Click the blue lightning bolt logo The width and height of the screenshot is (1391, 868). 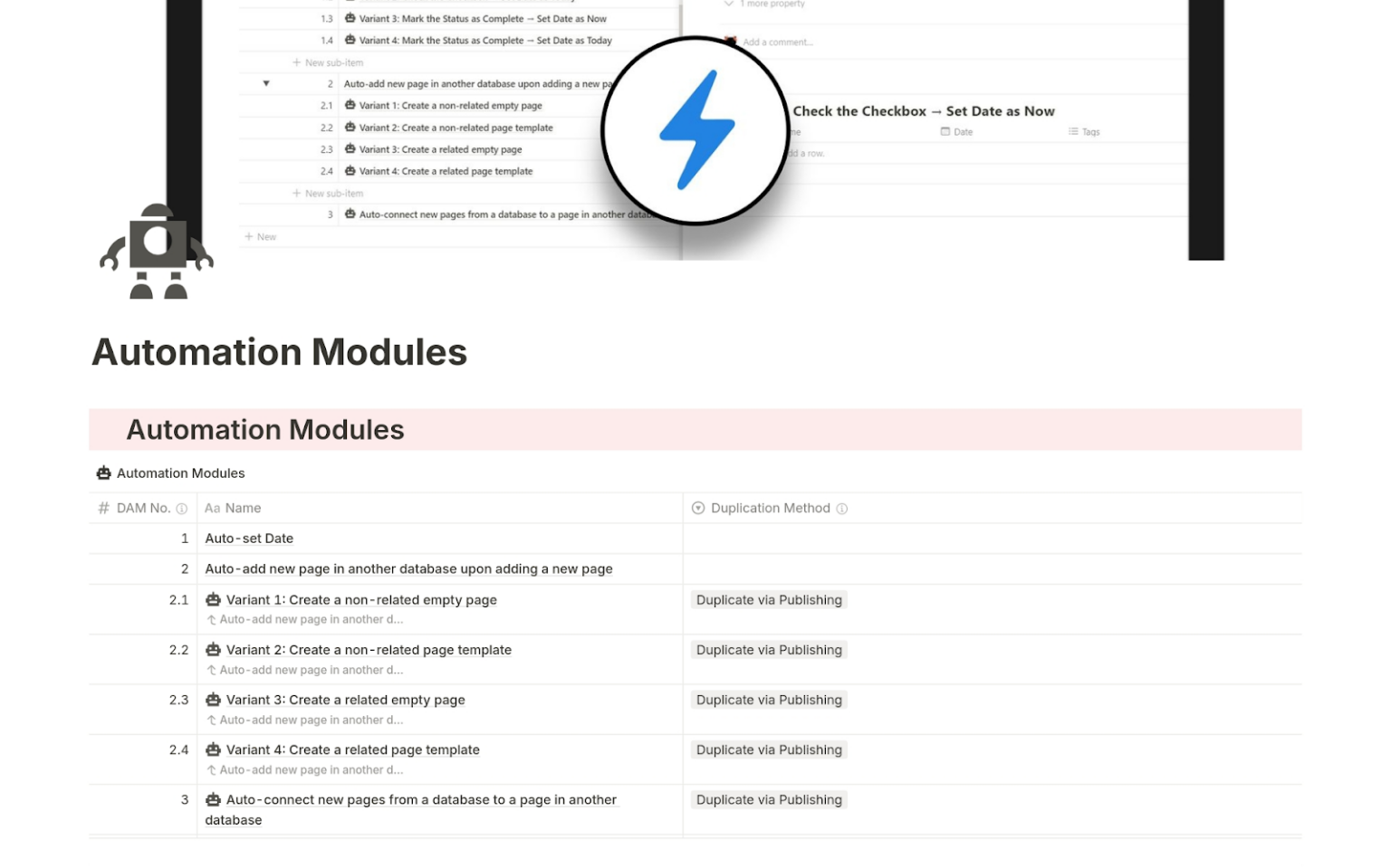point(695,129)
